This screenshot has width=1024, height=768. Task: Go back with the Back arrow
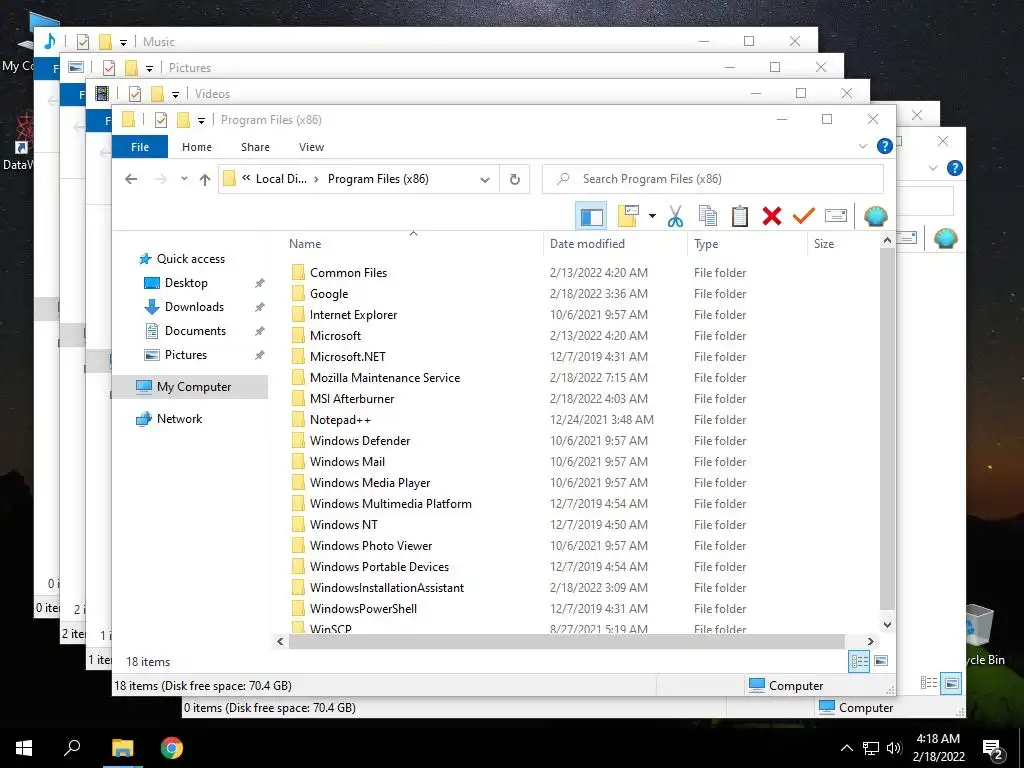131,179
